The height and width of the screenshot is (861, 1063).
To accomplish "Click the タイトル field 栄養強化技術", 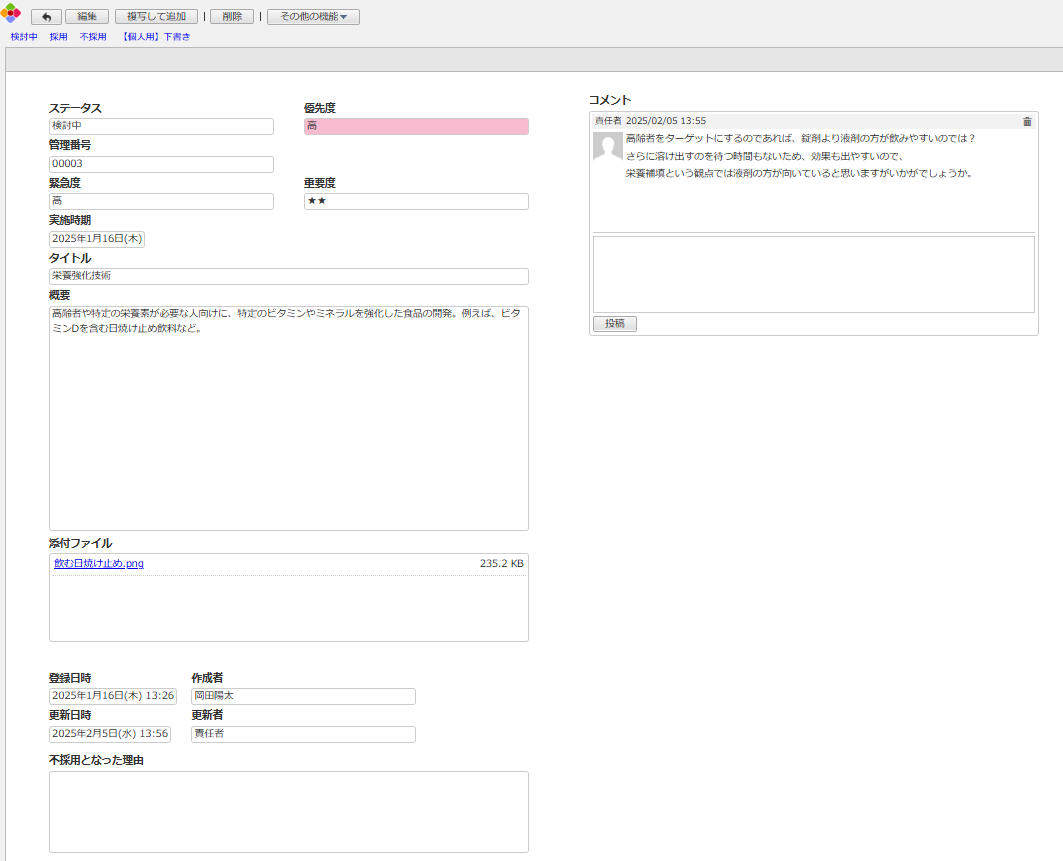I will click(x=288, y=276).
